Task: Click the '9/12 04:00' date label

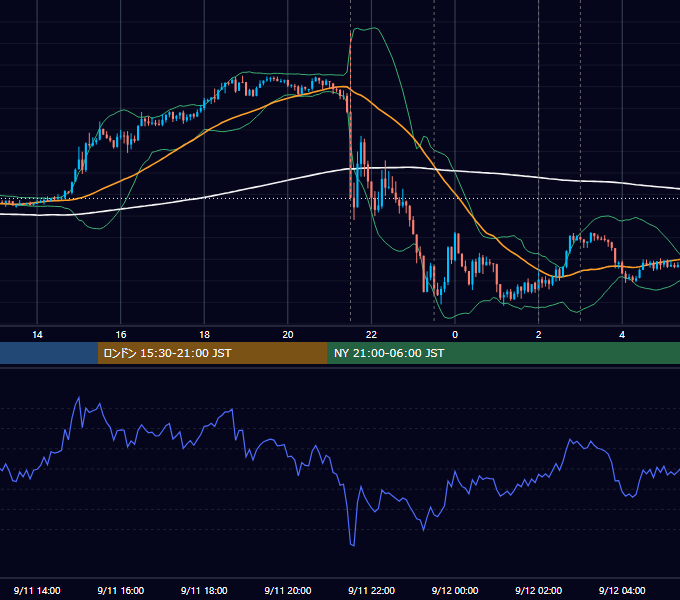Action: pos(622,590)
